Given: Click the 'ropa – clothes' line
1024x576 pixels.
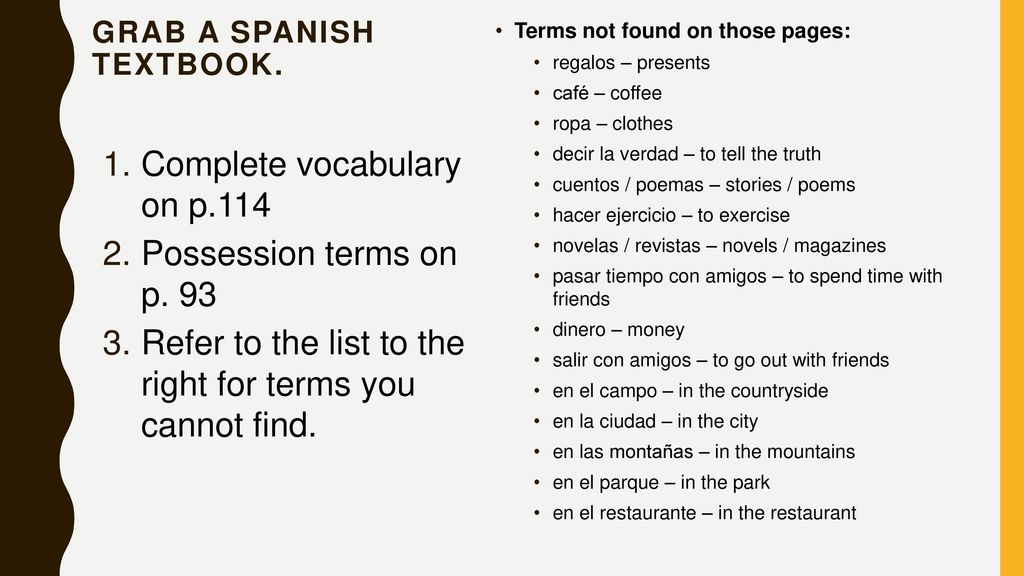Looking at the screenshot, I should tap(612, 123).
